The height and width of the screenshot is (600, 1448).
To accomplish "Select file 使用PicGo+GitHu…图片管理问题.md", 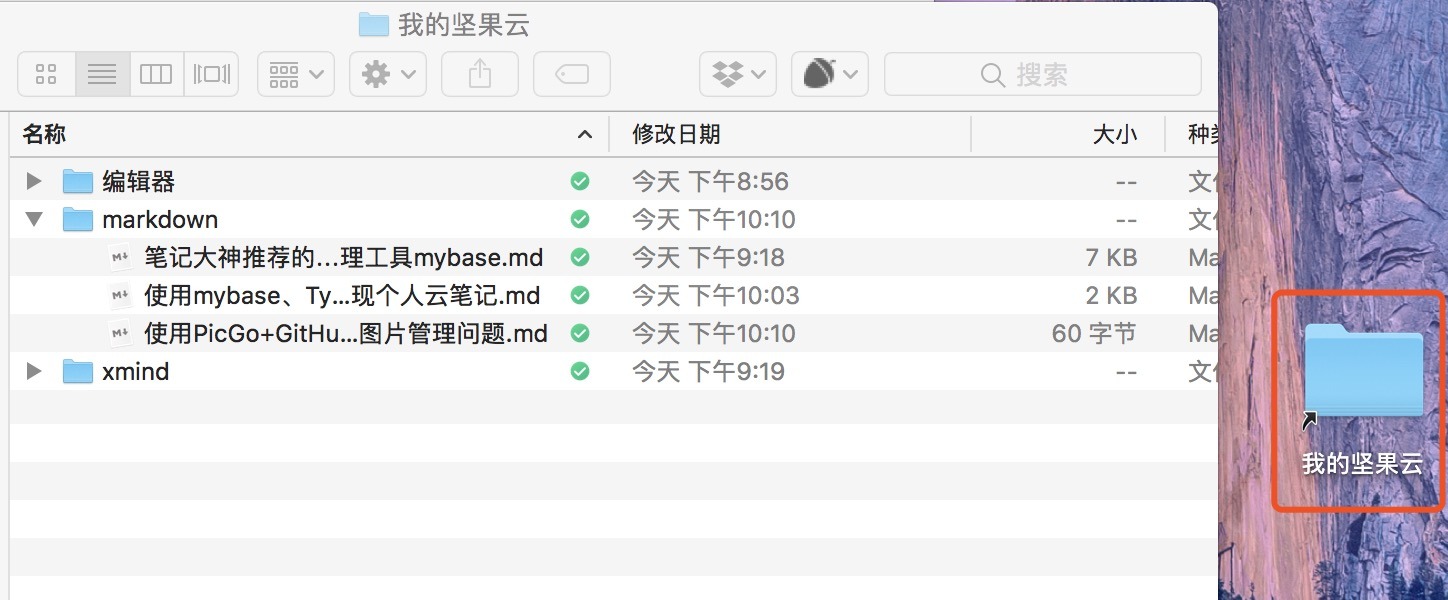I will (x=346, y=333).
